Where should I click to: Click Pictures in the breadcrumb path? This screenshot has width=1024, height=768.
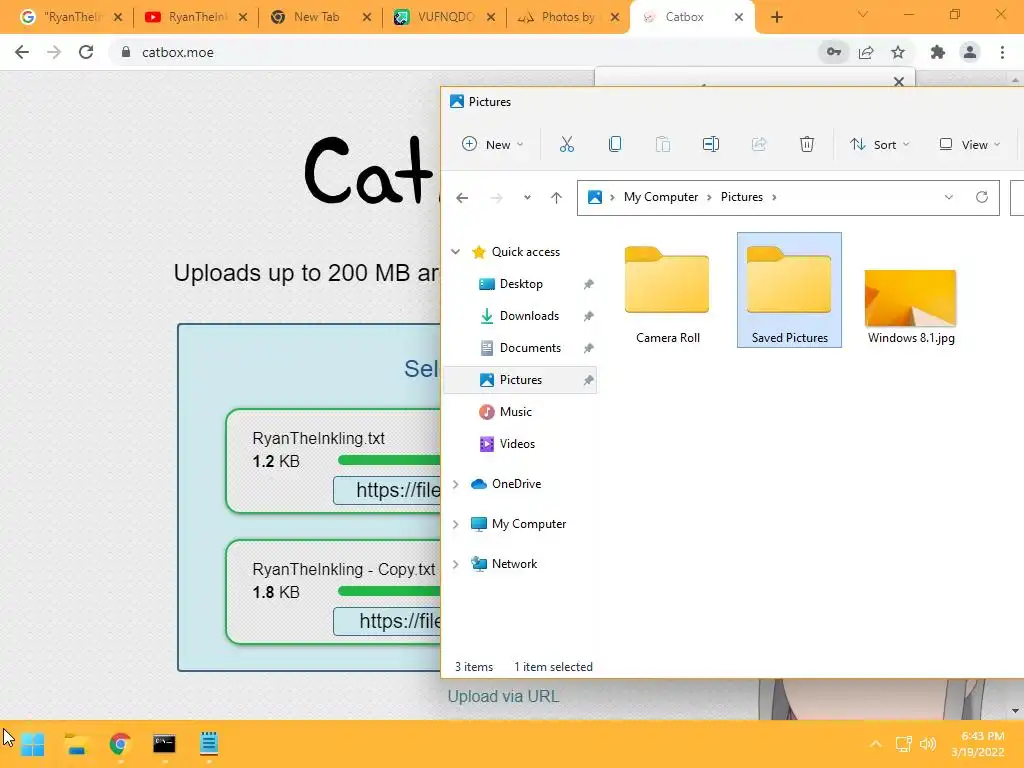point(742,197)
